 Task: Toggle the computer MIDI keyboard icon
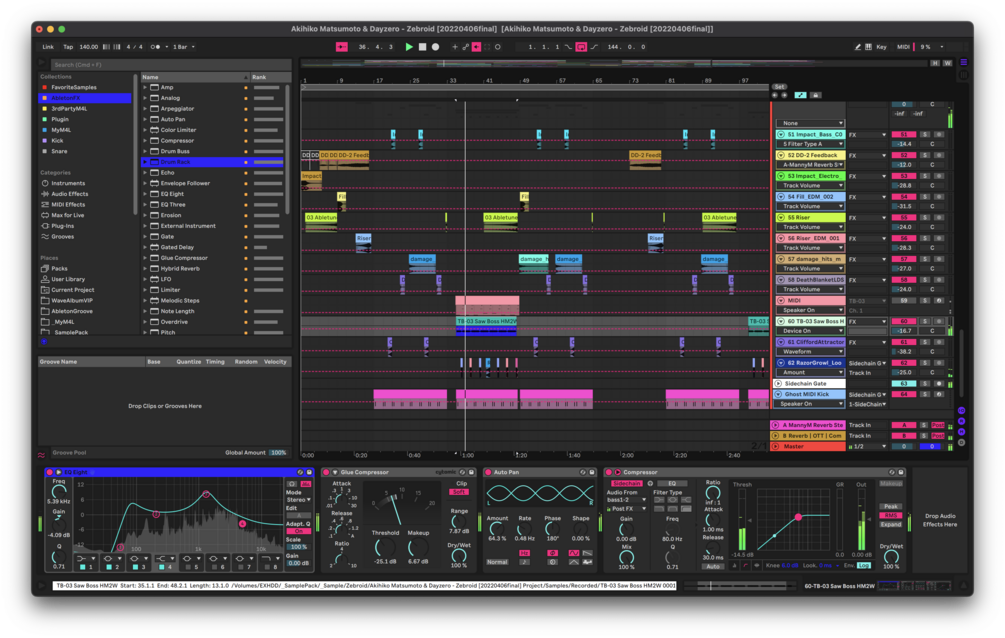pos(868,47)
